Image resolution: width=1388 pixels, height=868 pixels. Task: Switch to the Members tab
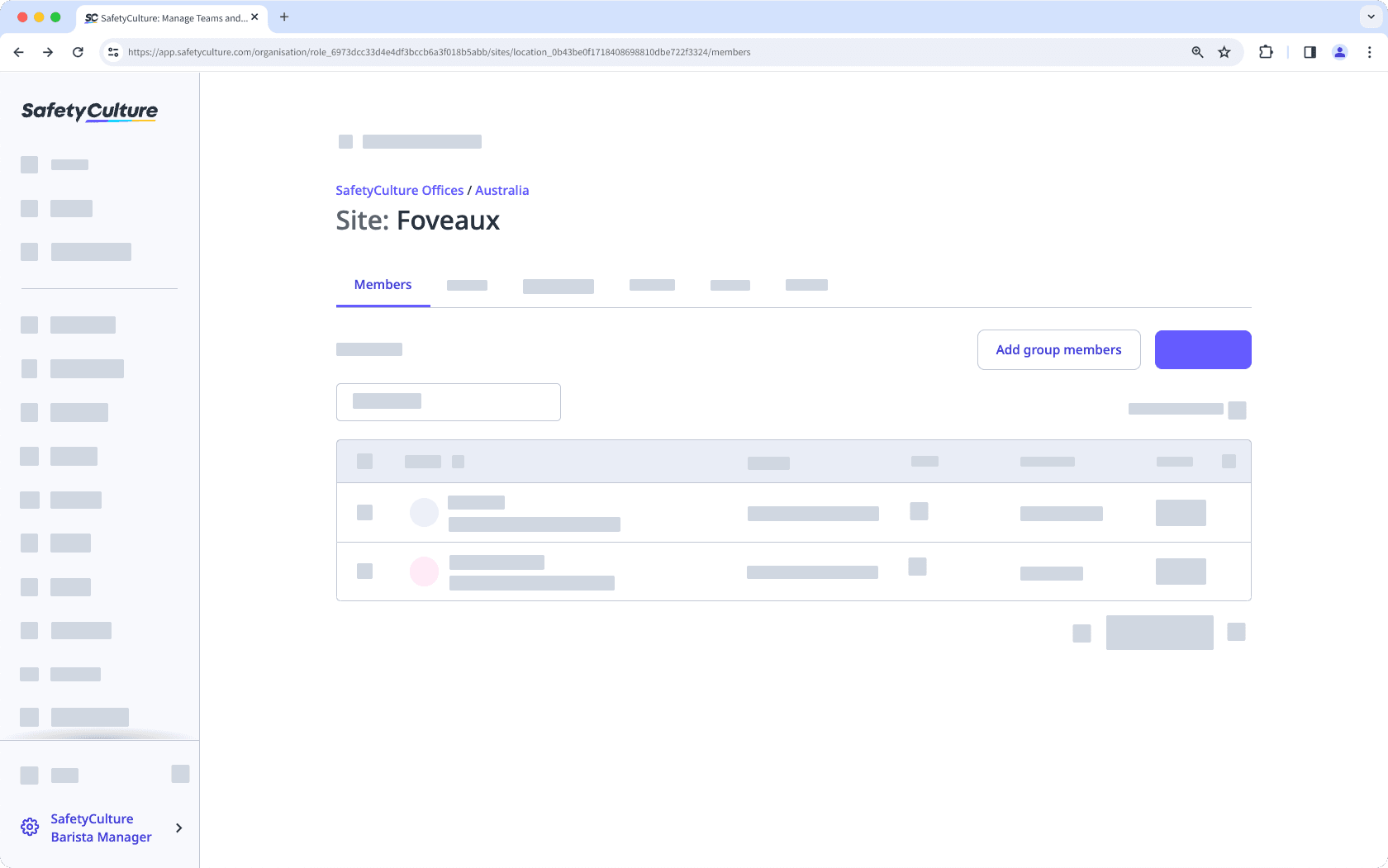pos(383,284)
